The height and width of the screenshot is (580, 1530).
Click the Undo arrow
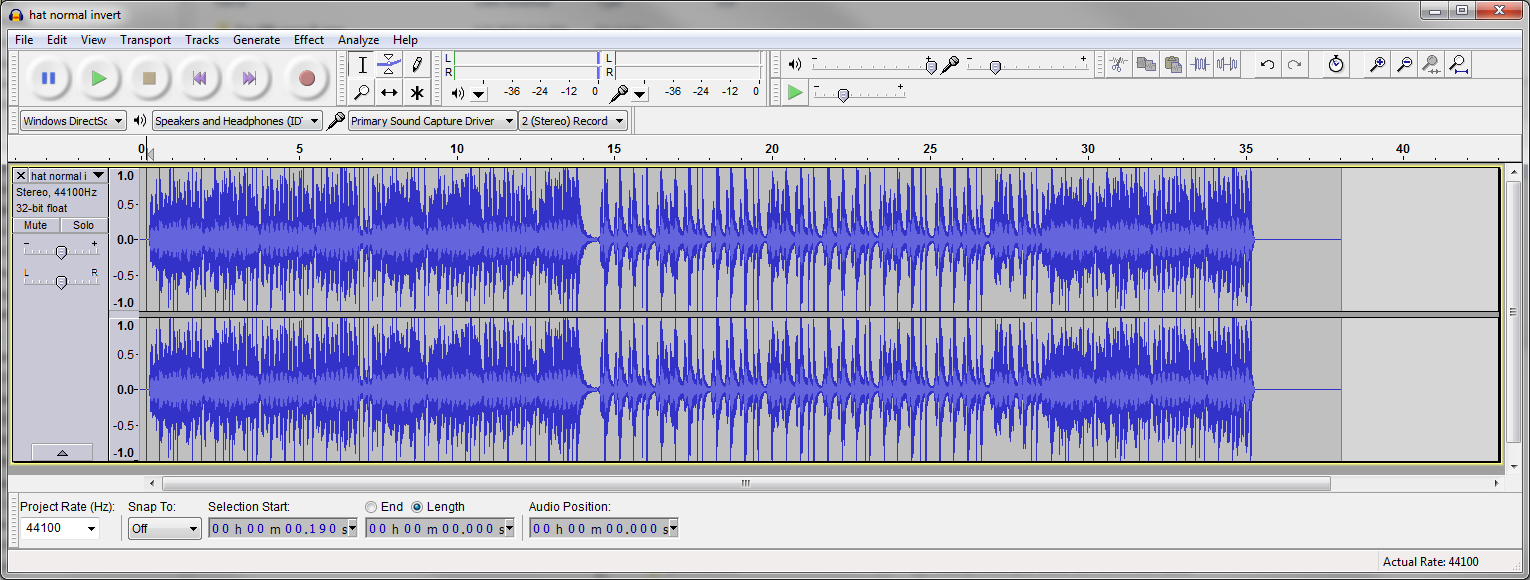(1267, 64)
